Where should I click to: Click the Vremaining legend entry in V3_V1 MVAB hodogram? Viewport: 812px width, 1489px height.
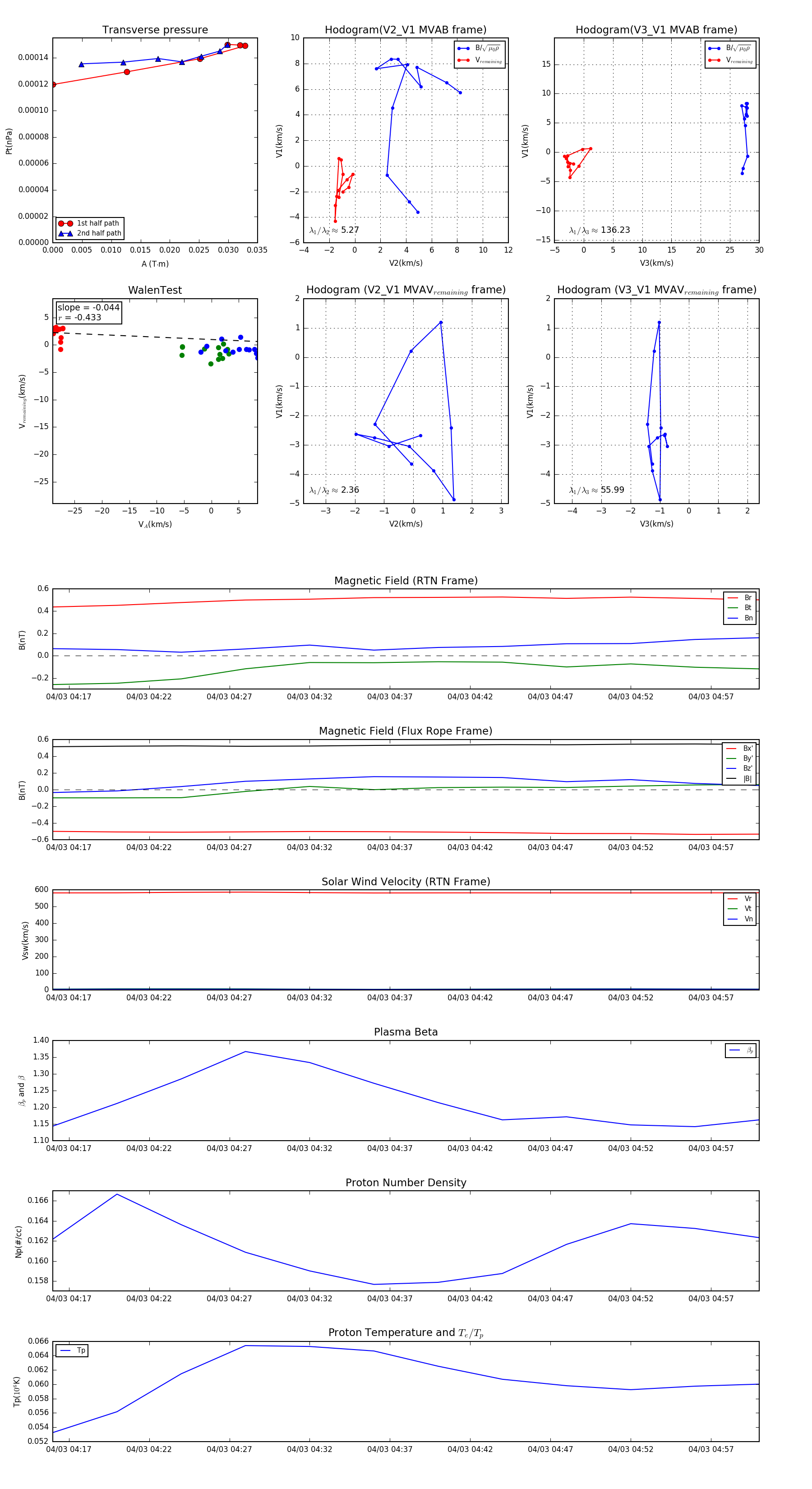tap(730, 60)
